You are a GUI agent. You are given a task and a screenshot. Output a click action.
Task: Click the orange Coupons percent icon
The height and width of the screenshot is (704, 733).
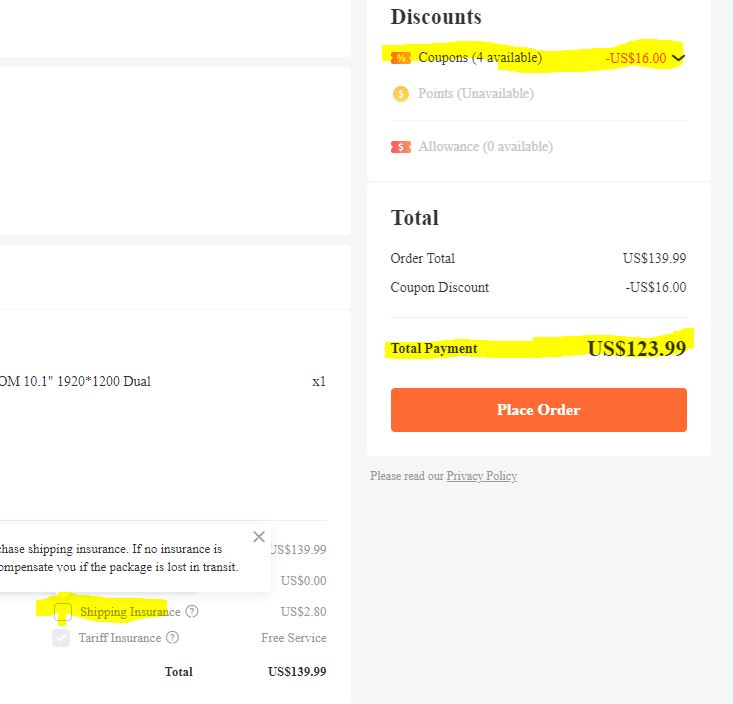point(401,58)
